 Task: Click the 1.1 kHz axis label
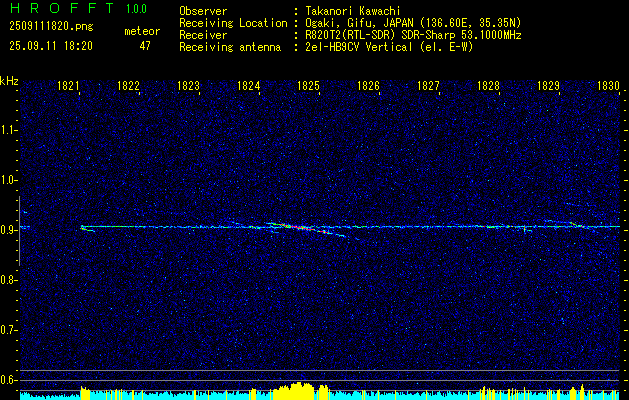pos(9,130)
